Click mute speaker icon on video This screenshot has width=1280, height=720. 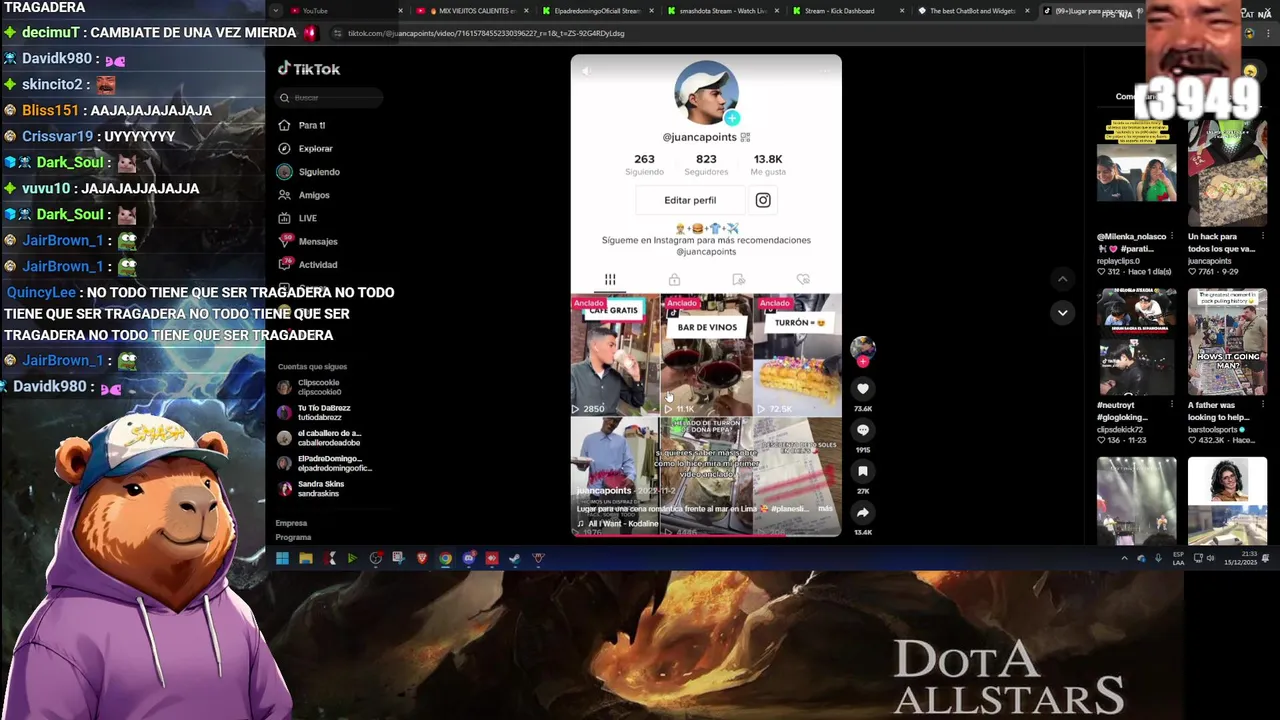point(586,71)
